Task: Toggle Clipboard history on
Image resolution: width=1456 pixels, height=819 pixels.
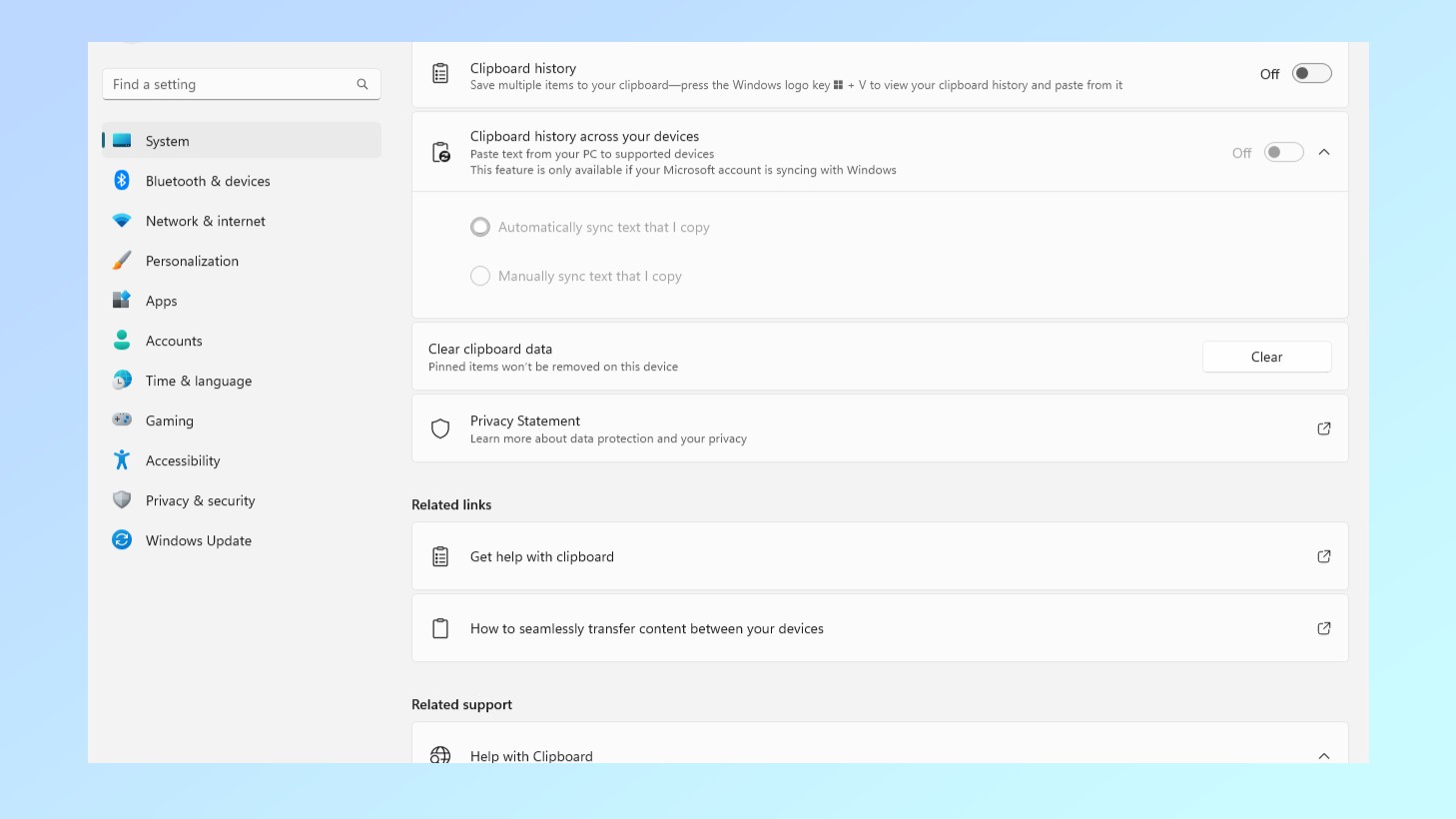Action: tap(1310, 73)
